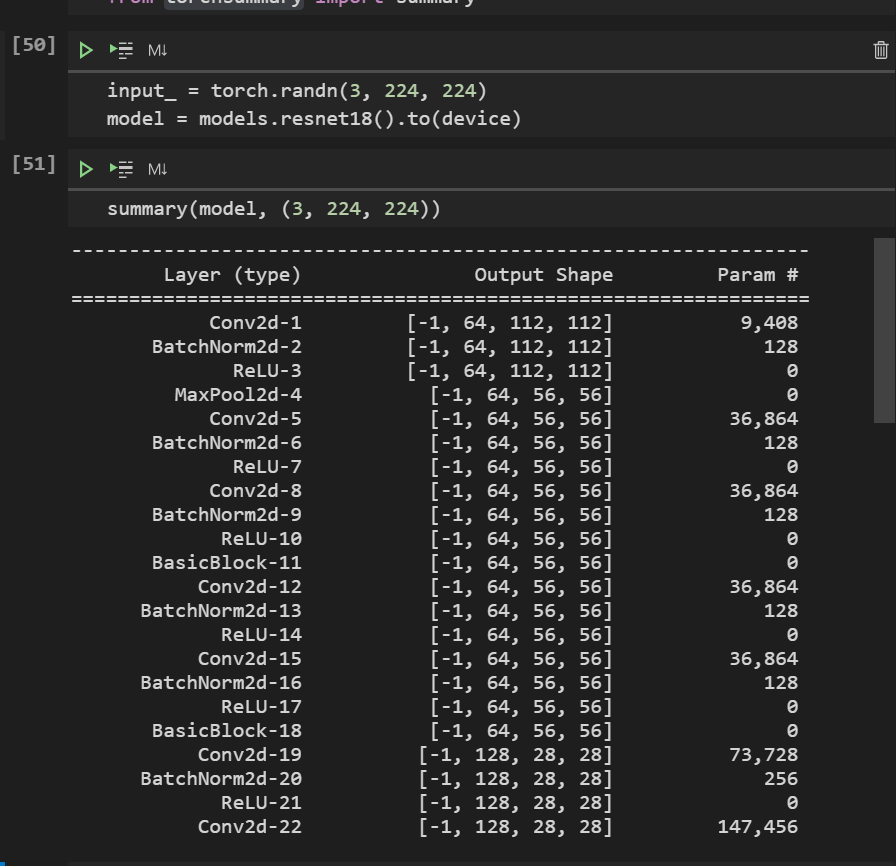Click the output shape of Conv2d-1
Viewport: 896px width, 866px height.
click(509, 323)
